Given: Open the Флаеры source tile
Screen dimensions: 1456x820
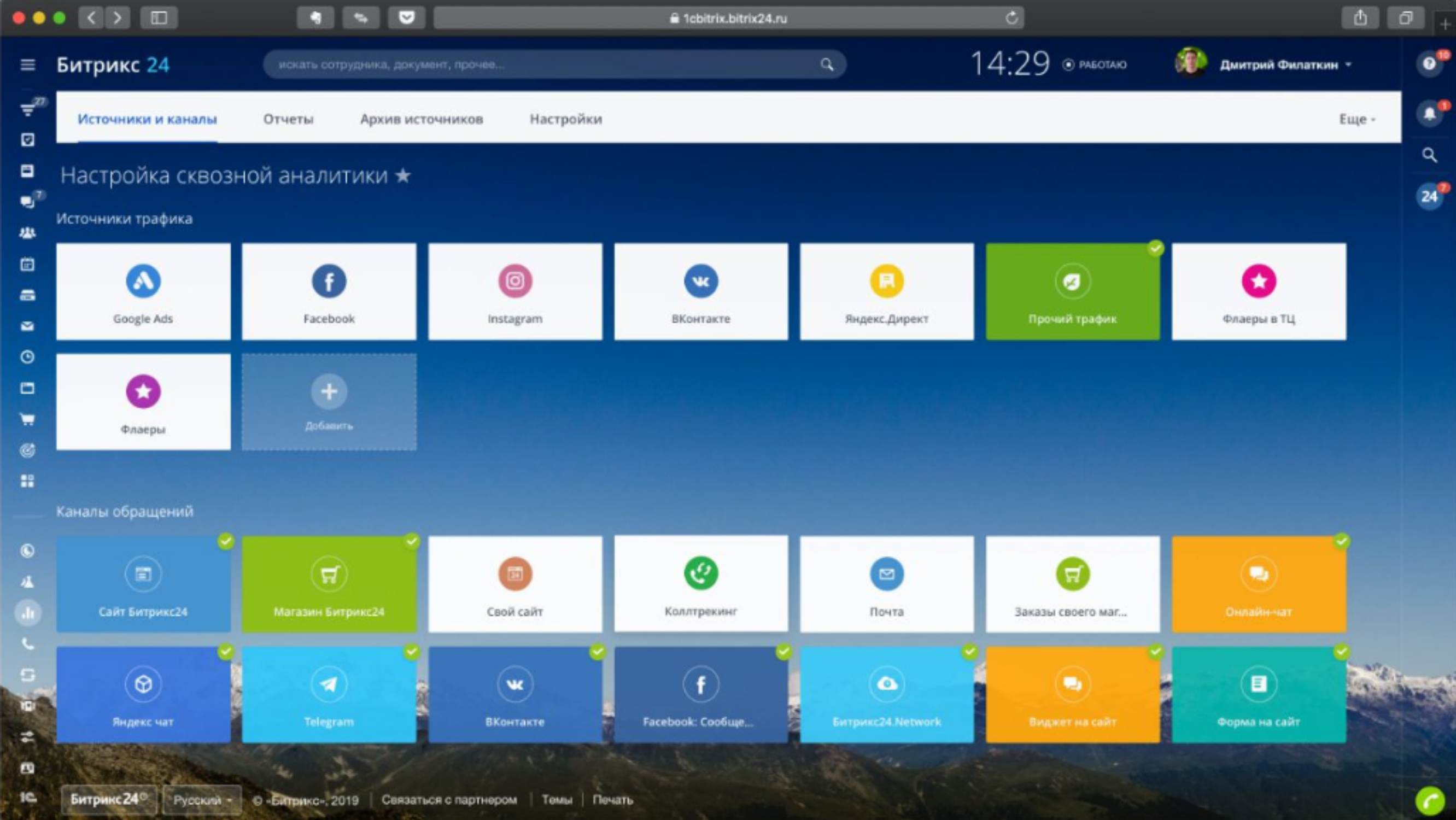Looking at the screenshot, I should (x=143, y=402).
